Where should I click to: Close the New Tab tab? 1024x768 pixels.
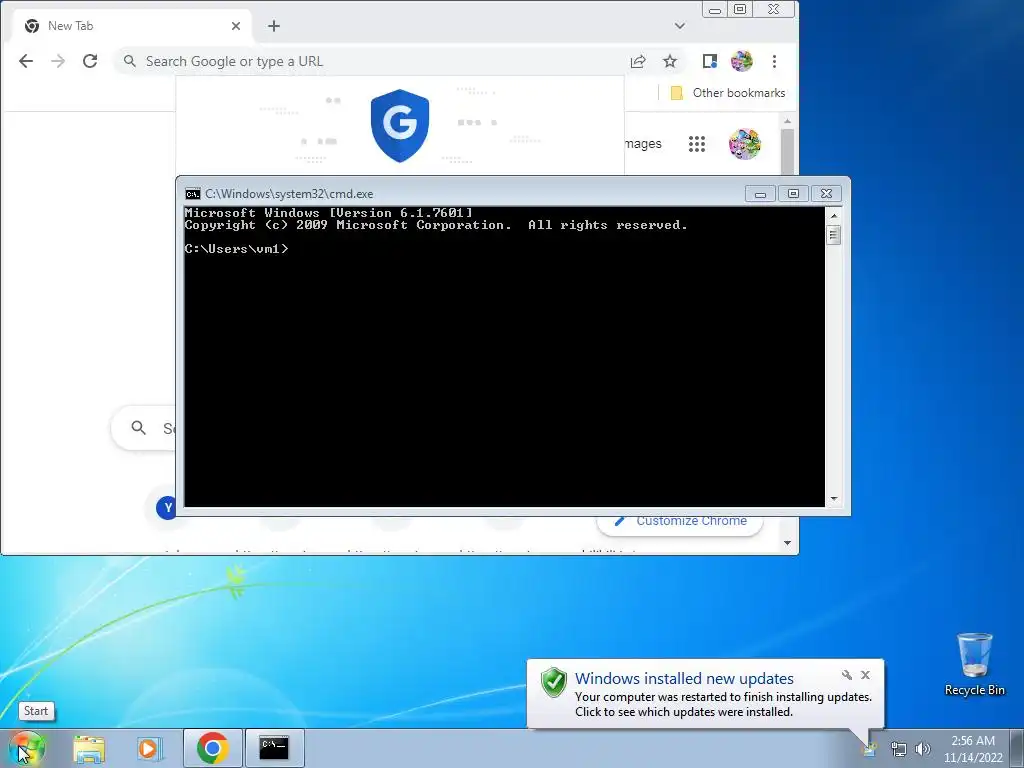[236, 26]
